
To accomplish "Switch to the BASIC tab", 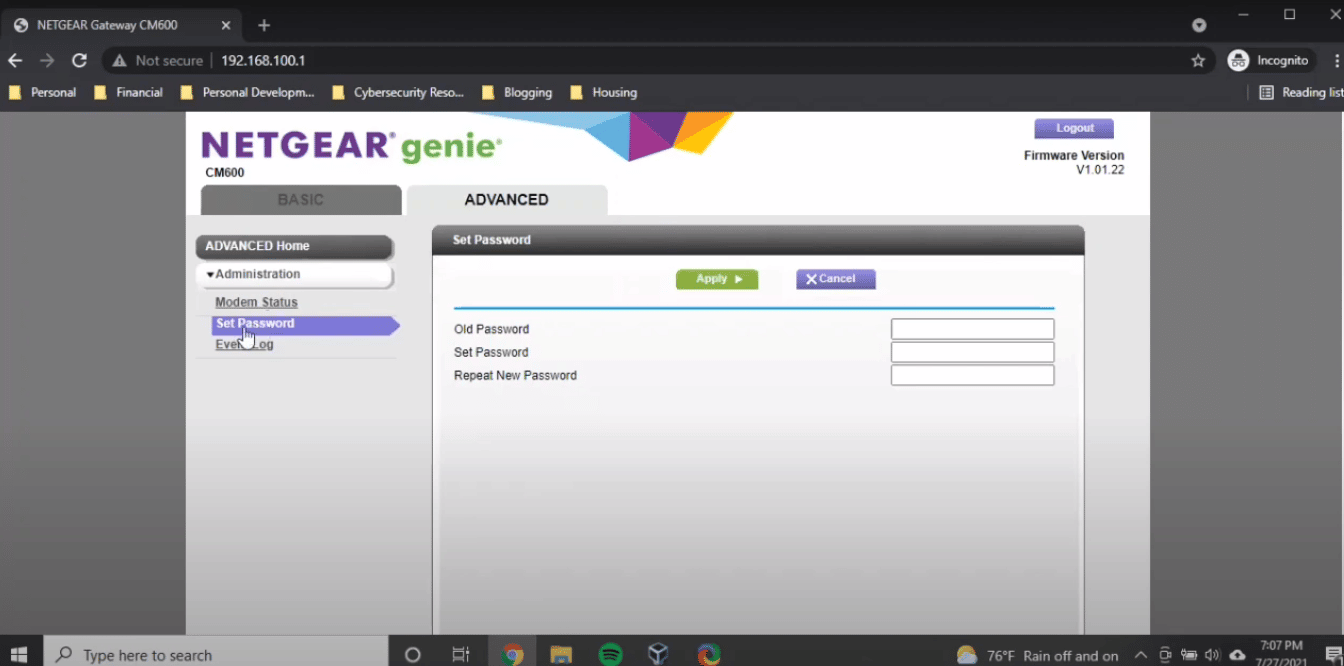I will pos(301,200).
